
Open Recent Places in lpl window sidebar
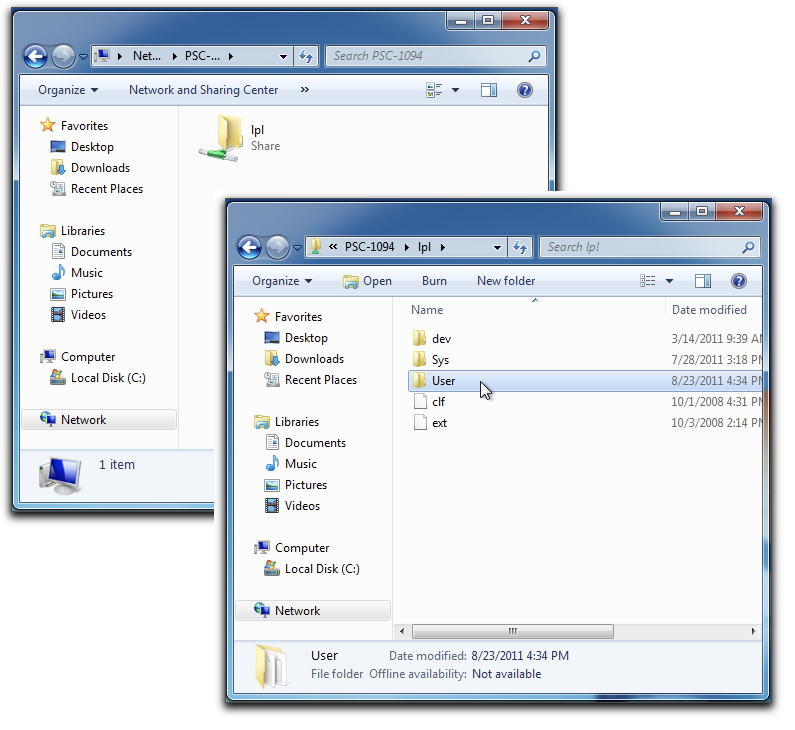tap(310, 380)
